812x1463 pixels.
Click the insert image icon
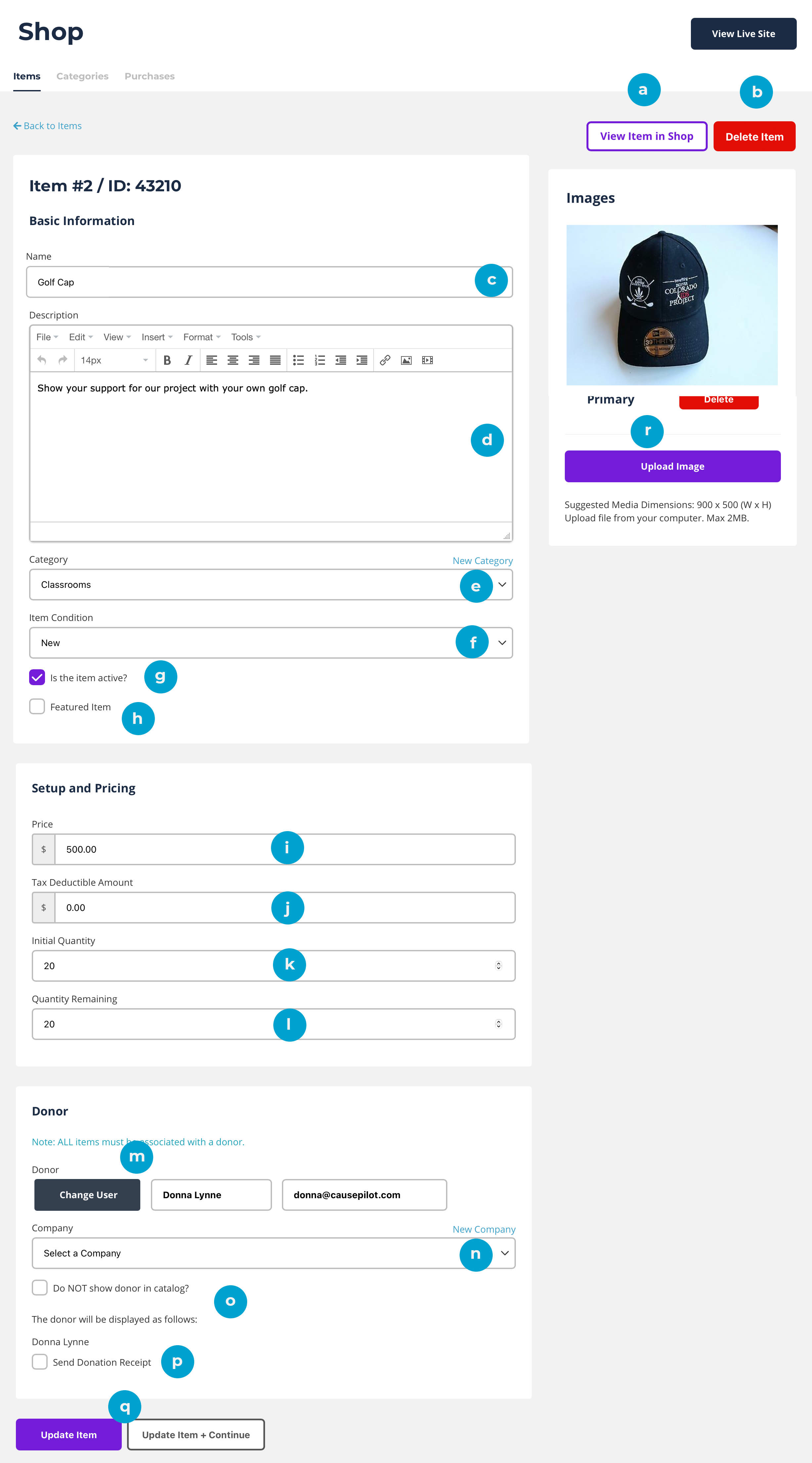pos(406,360)
